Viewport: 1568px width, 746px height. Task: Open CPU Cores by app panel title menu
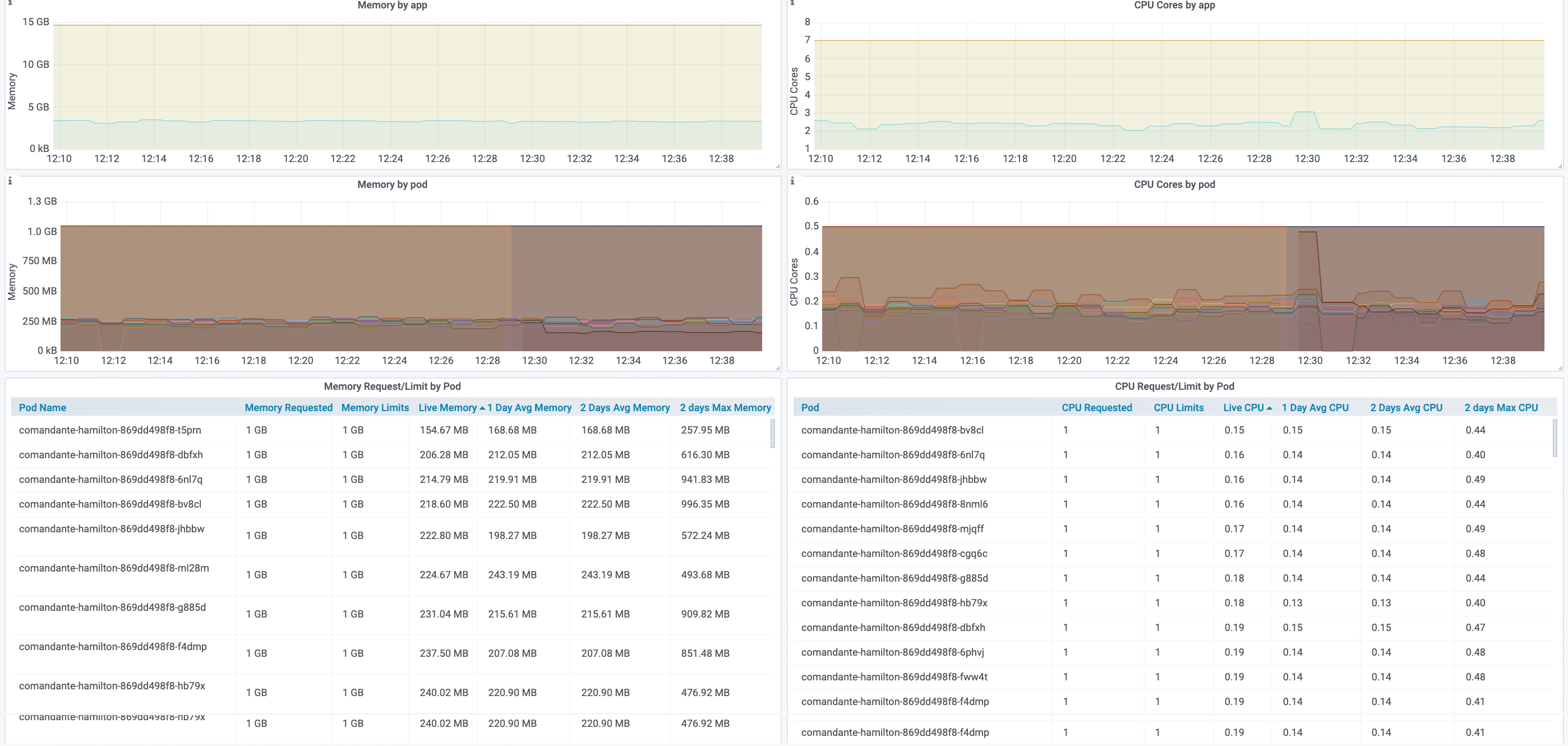(x=1174, y=6)
